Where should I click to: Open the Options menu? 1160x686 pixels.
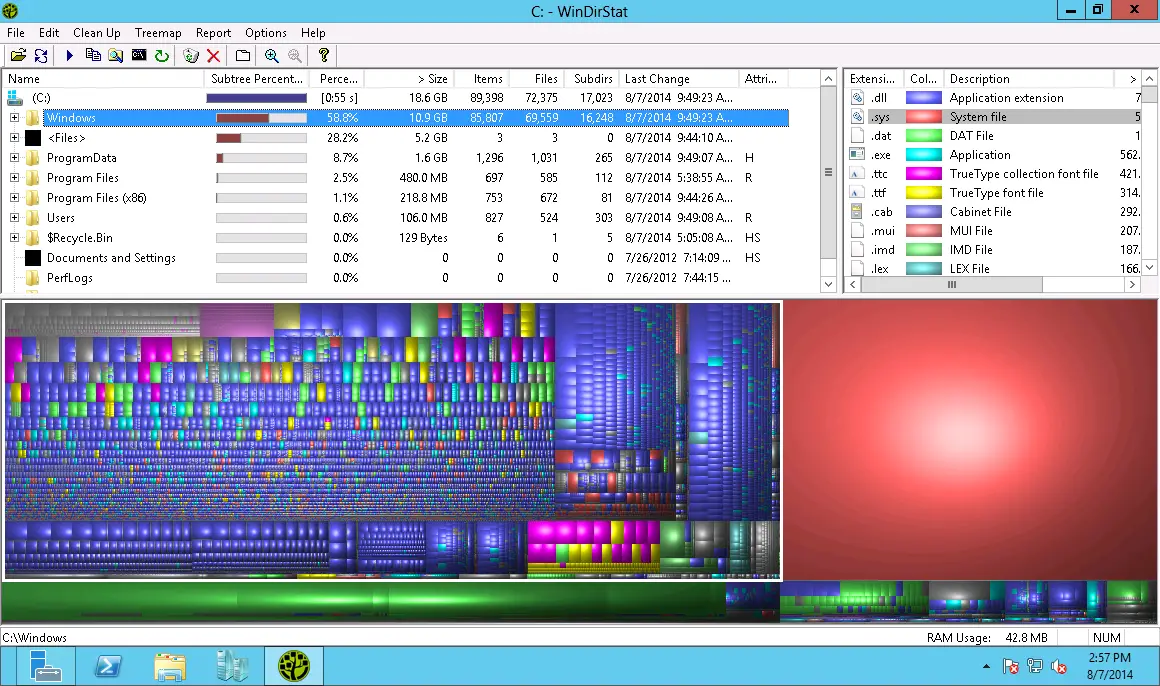(266, 33)
